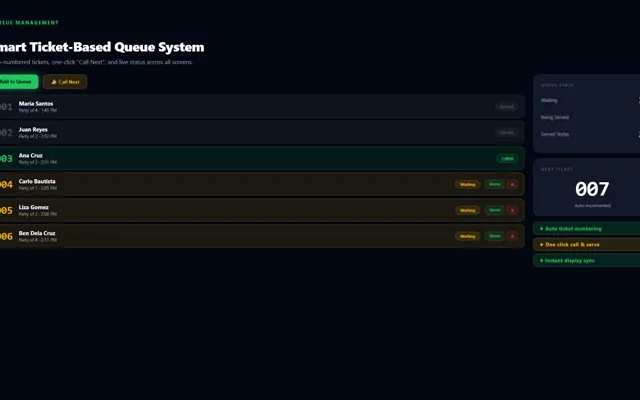Viewport: 640px width, 400px height.
Task: Click the Being Served label in Queue Stats
Action: click(x=555, y=118)
